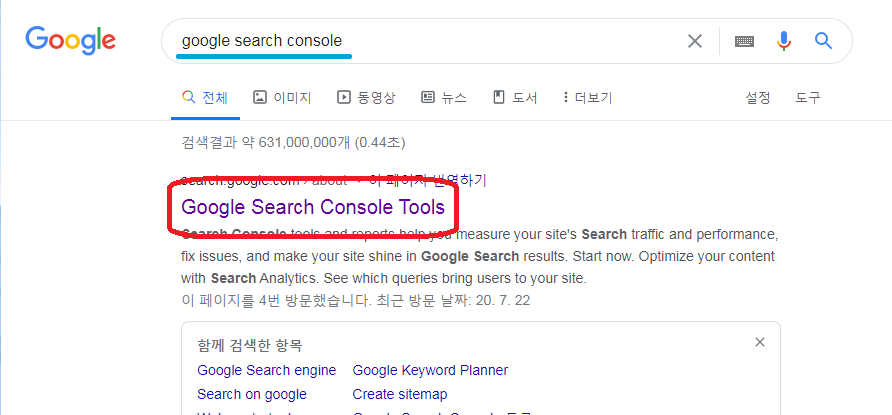The width and height of the screenshot is (892, 415).
Task: Open the Search on google suggestion
Action: point(252,394)
